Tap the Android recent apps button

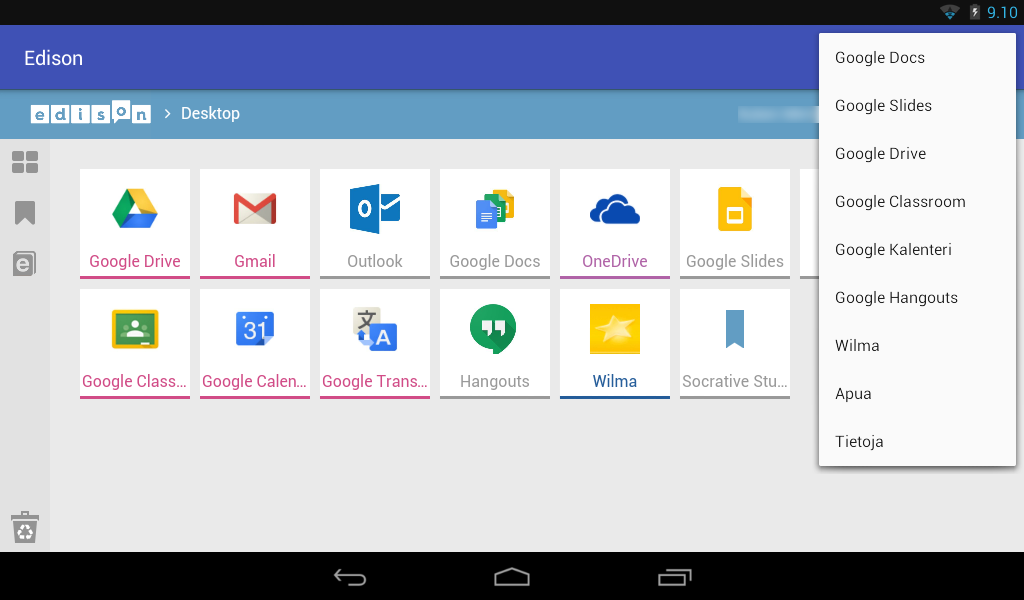[x=675, y=577]
